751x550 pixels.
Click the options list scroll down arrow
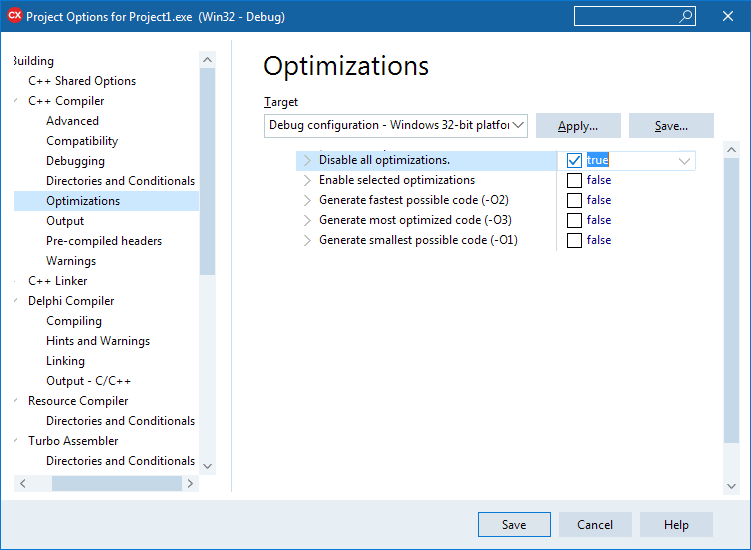731,486
